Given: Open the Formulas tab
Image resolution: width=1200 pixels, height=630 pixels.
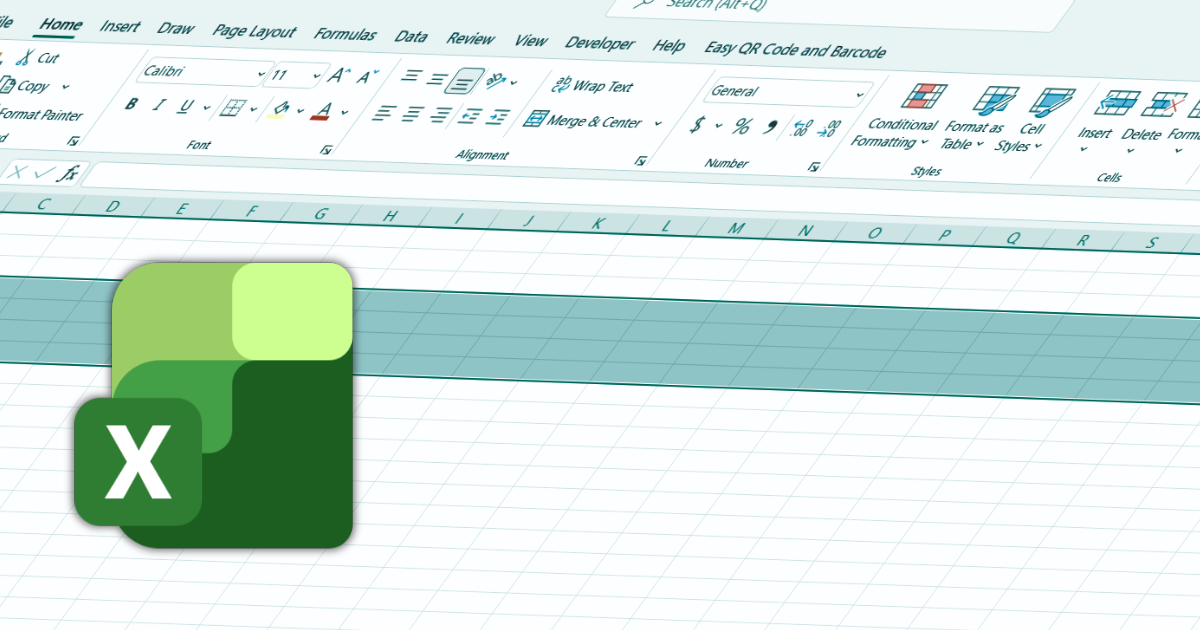Looking at the screenshot, I should (x=345, y=34).
